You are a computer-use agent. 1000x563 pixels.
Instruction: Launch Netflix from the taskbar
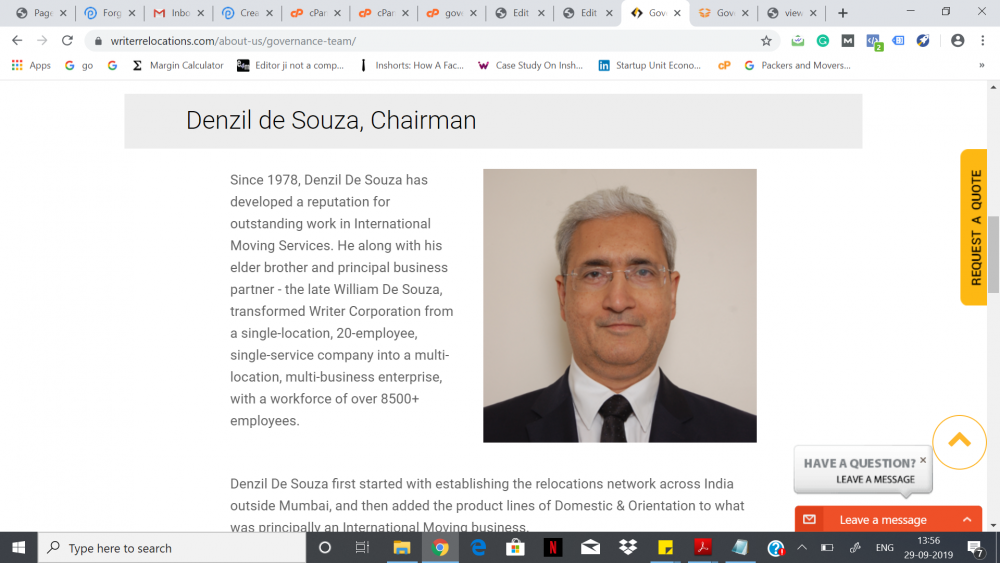553,548
